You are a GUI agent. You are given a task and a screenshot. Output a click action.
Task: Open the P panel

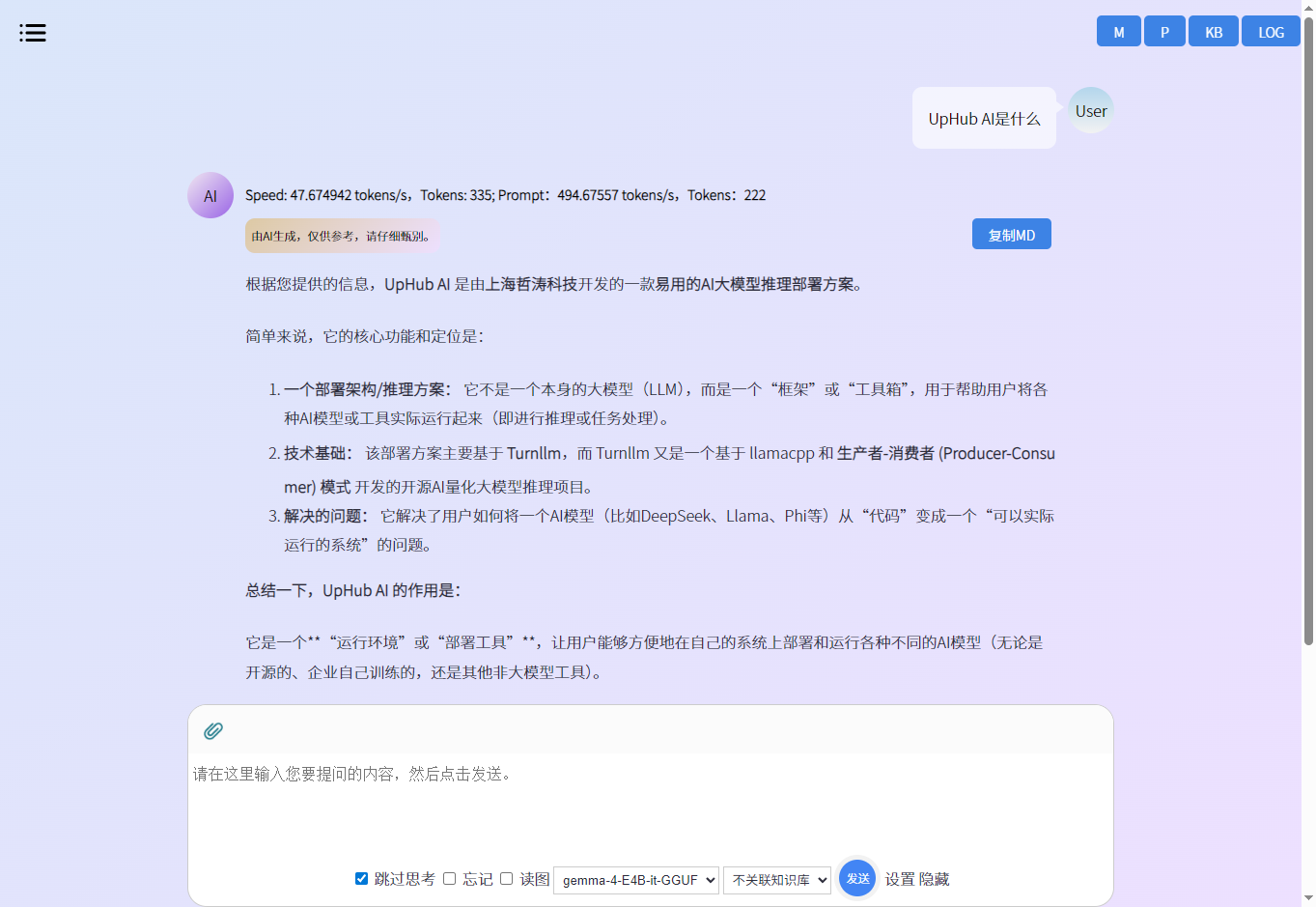(1163, 31)
